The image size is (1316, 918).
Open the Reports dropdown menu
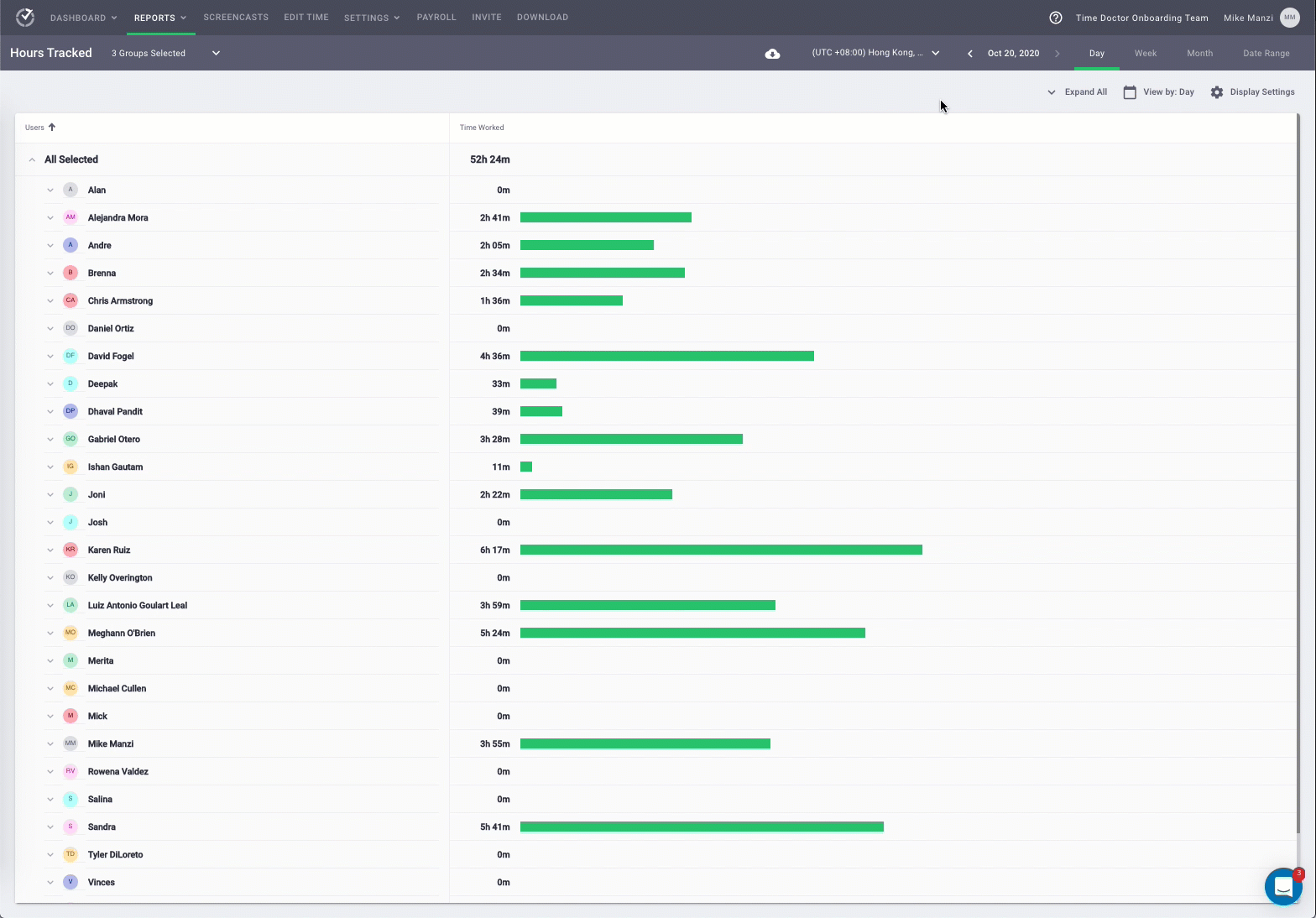coord(160,18)
